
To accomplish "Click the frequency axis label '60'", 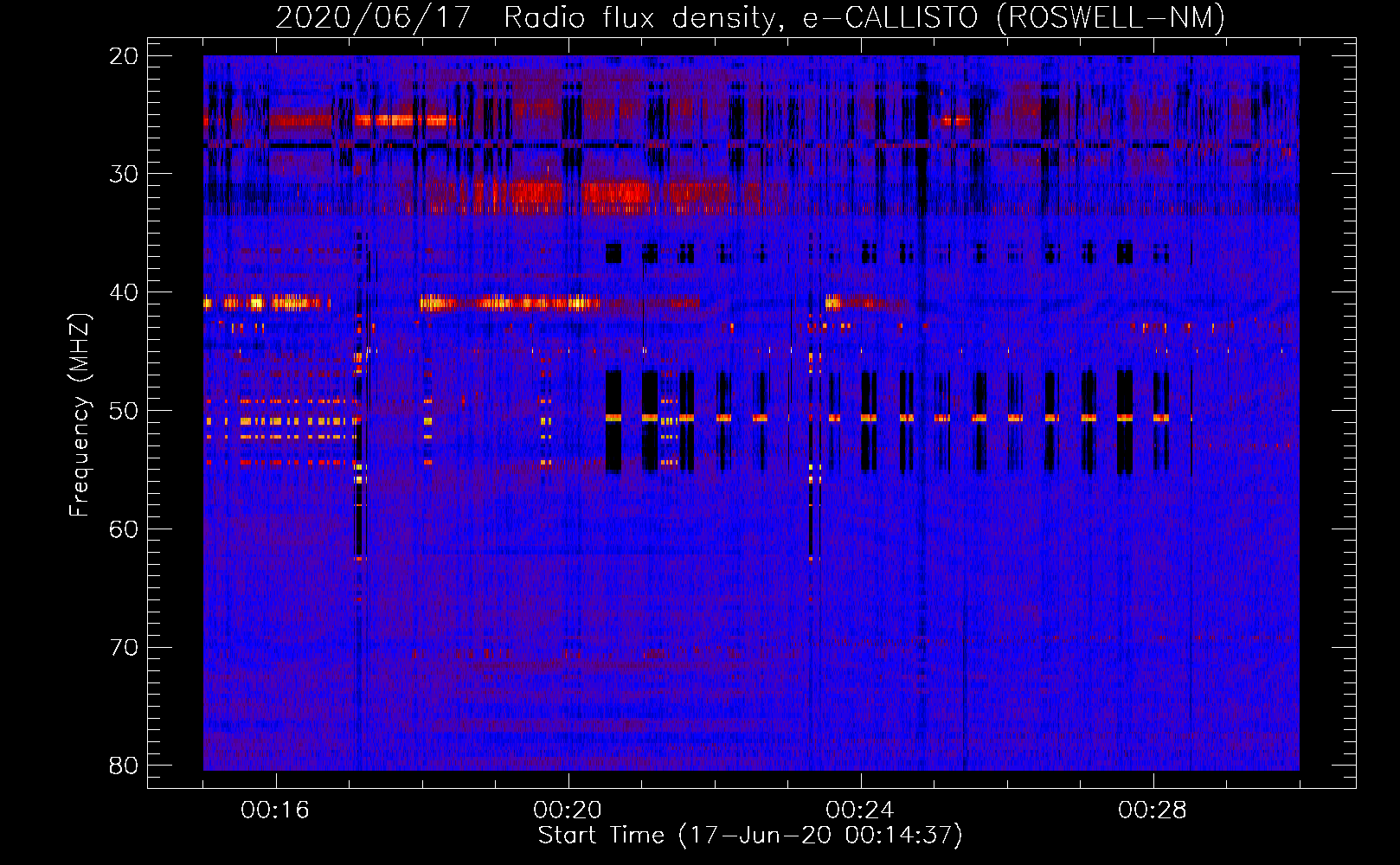I will (x=125, y=529).
